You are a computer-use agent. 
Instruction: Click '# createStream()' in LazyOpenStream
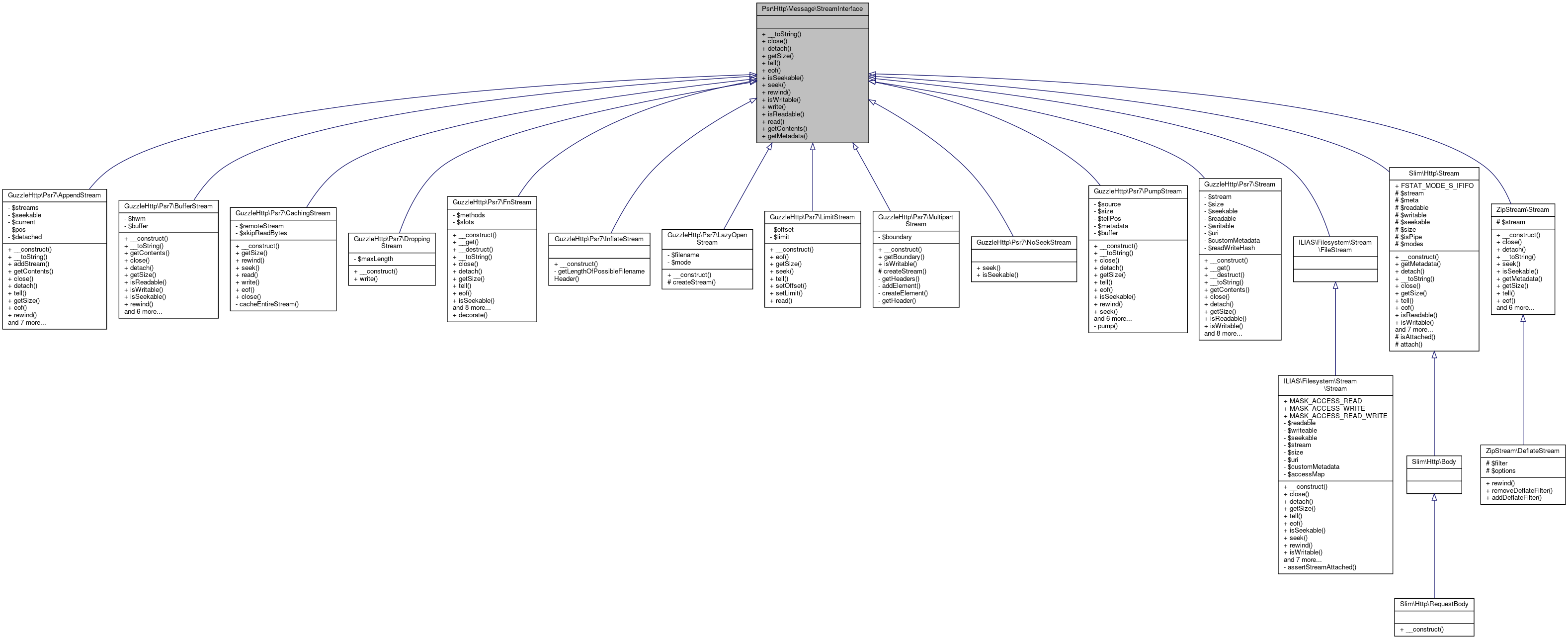pyautogui.click(x=691, y=282)
